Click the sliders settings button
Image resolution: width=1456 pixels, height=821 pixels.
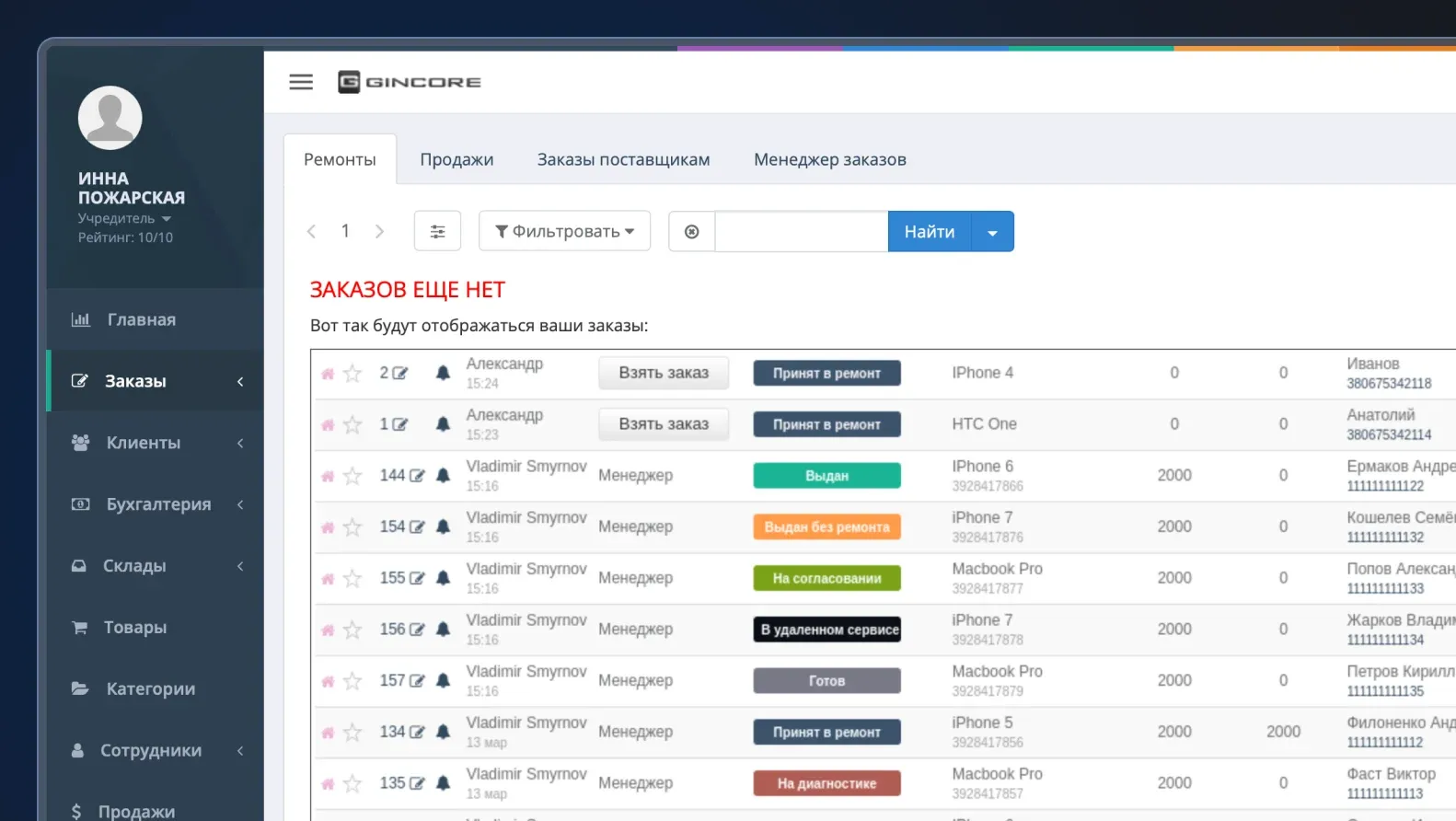[437, 231]
